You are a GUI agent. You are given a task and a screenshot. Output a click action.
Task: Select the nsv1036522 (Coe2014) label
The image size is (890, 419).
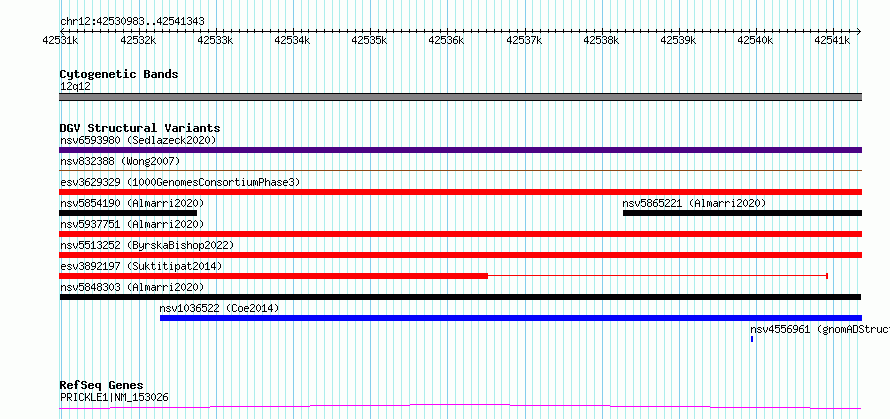219,308
